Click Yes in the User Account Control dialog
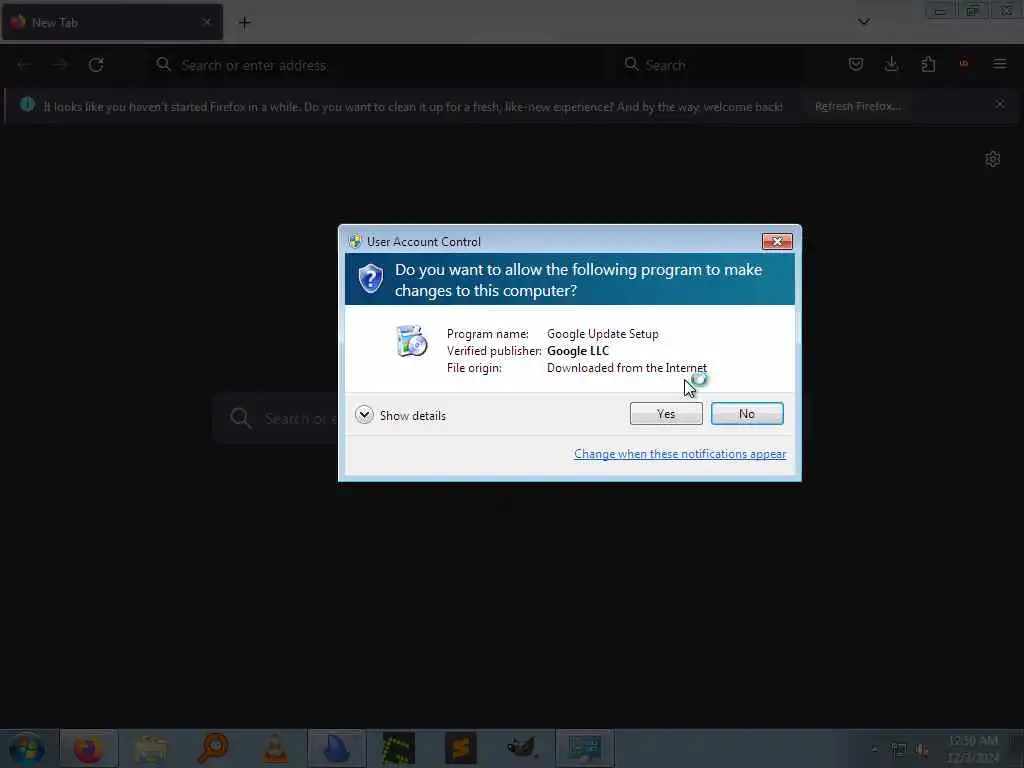 (x=666, y=413)
